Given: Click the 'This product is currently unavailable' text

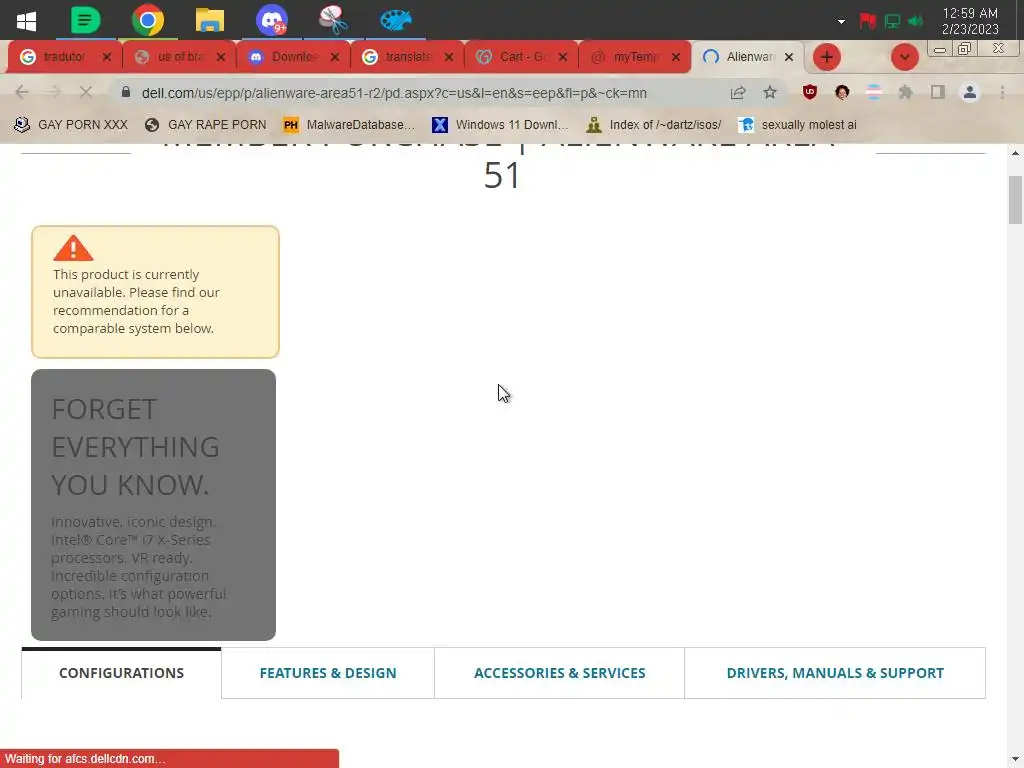Looking at the screenshot, I should (x=136, y=301).
